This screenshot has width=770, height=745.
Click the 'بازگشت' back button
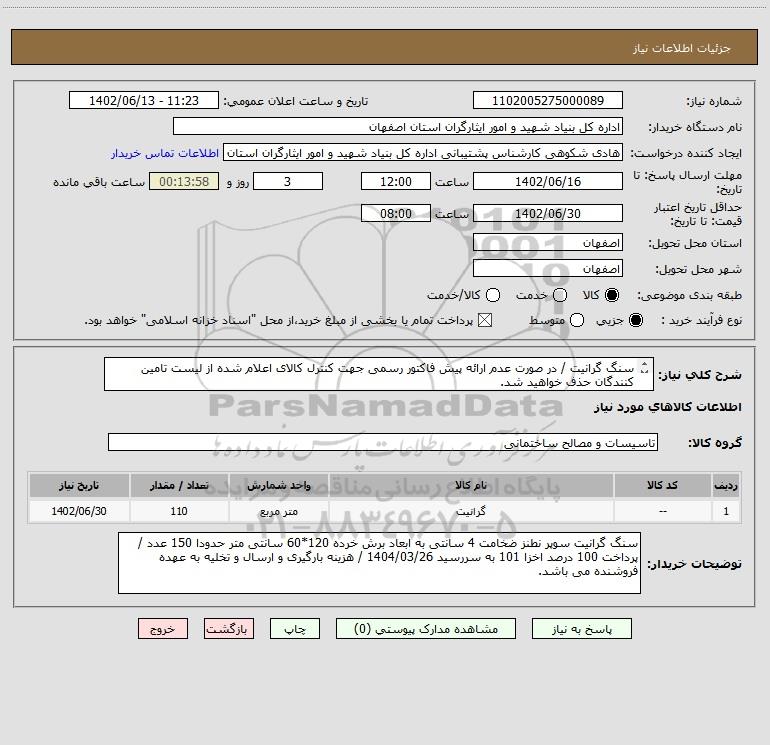click(229, 629)
